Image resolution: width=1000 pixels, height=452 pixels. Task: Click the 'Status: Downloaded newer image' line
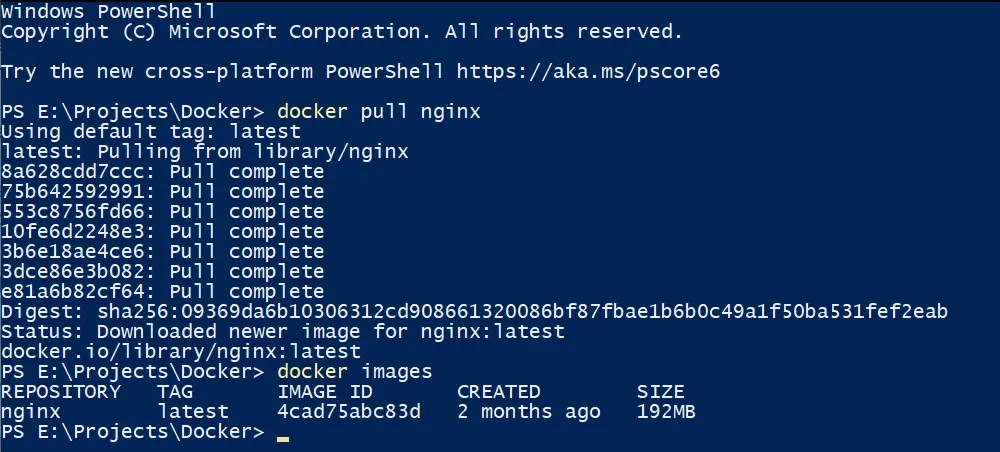283,332
